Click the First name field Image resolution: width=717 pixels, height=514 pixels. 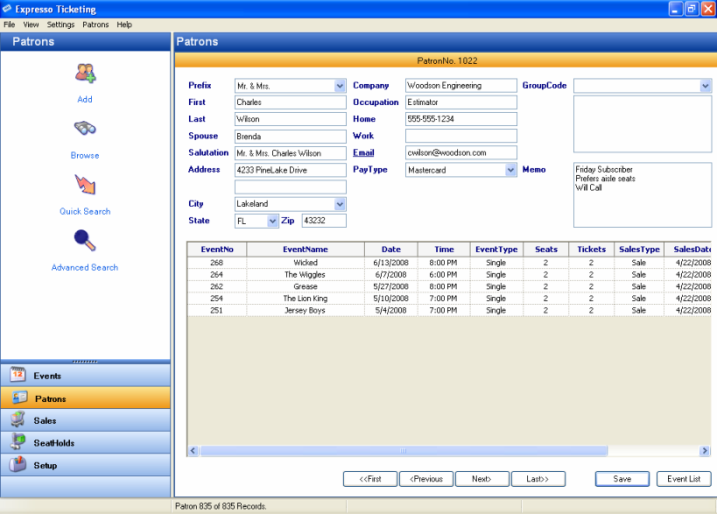tap(290, 102)
